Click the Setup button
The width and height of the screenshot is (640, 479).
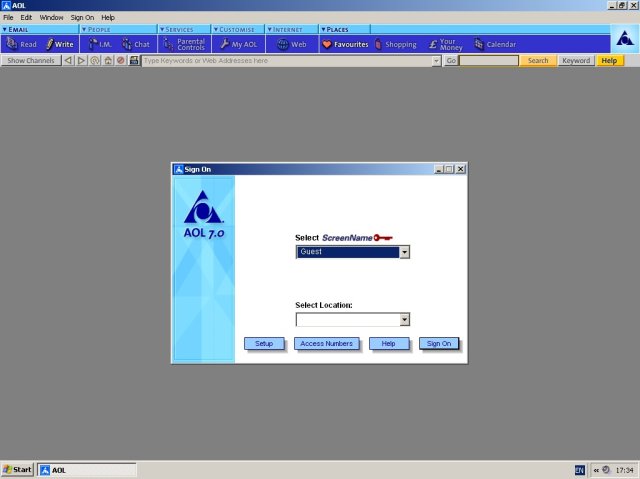264,344
